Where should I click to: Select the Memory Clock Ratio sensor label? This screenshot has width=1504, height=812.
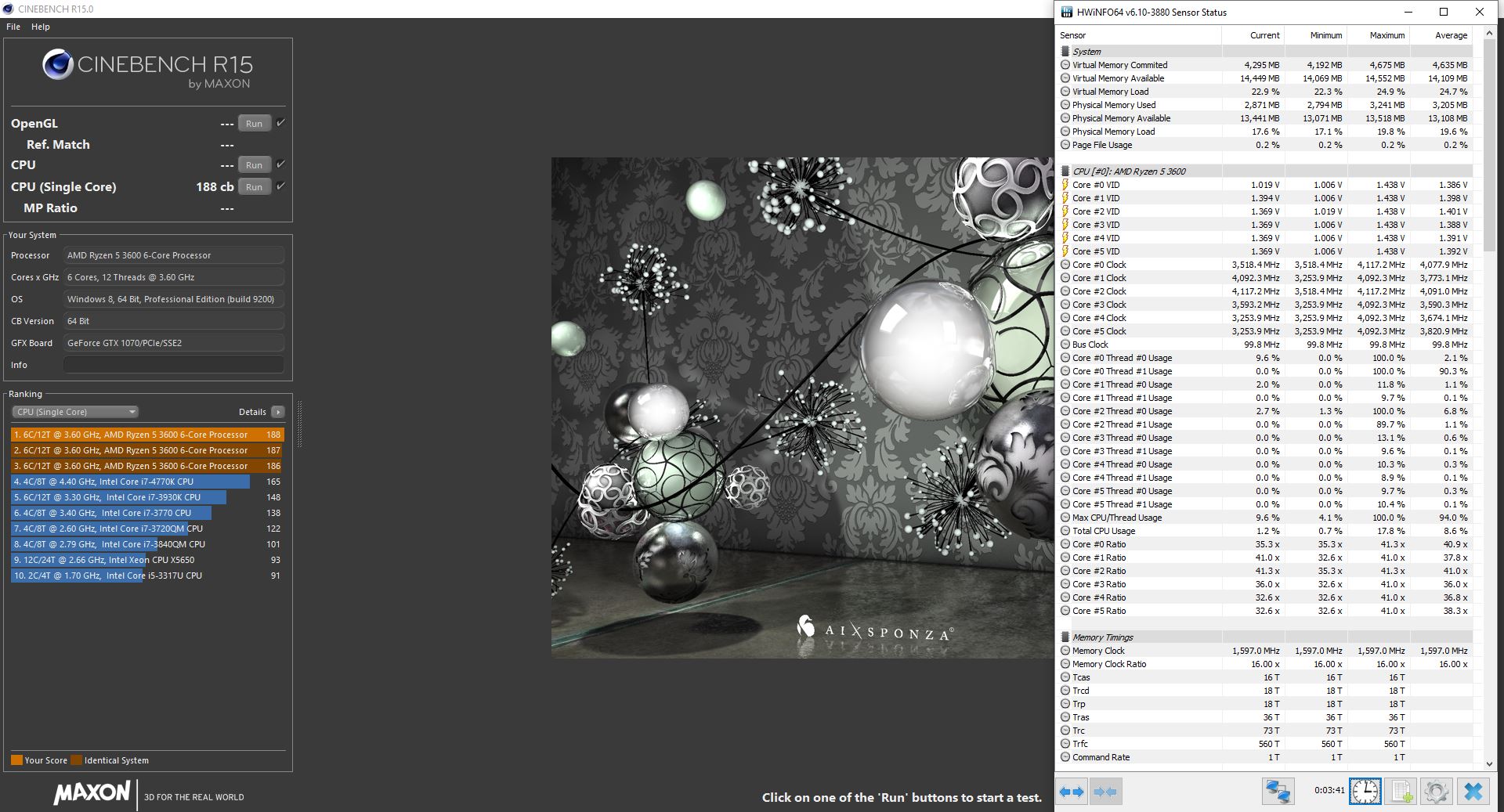pos(1109,664)
